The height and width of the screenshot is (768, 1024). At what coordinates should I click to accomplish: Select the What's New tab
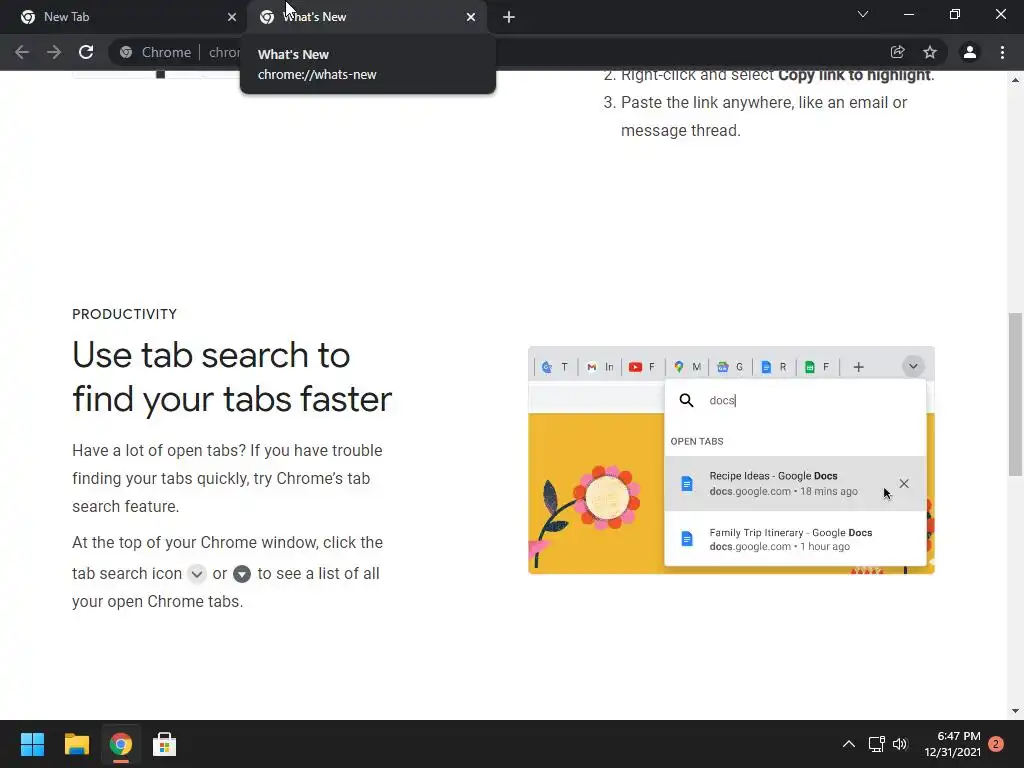(x=366, y=17)
